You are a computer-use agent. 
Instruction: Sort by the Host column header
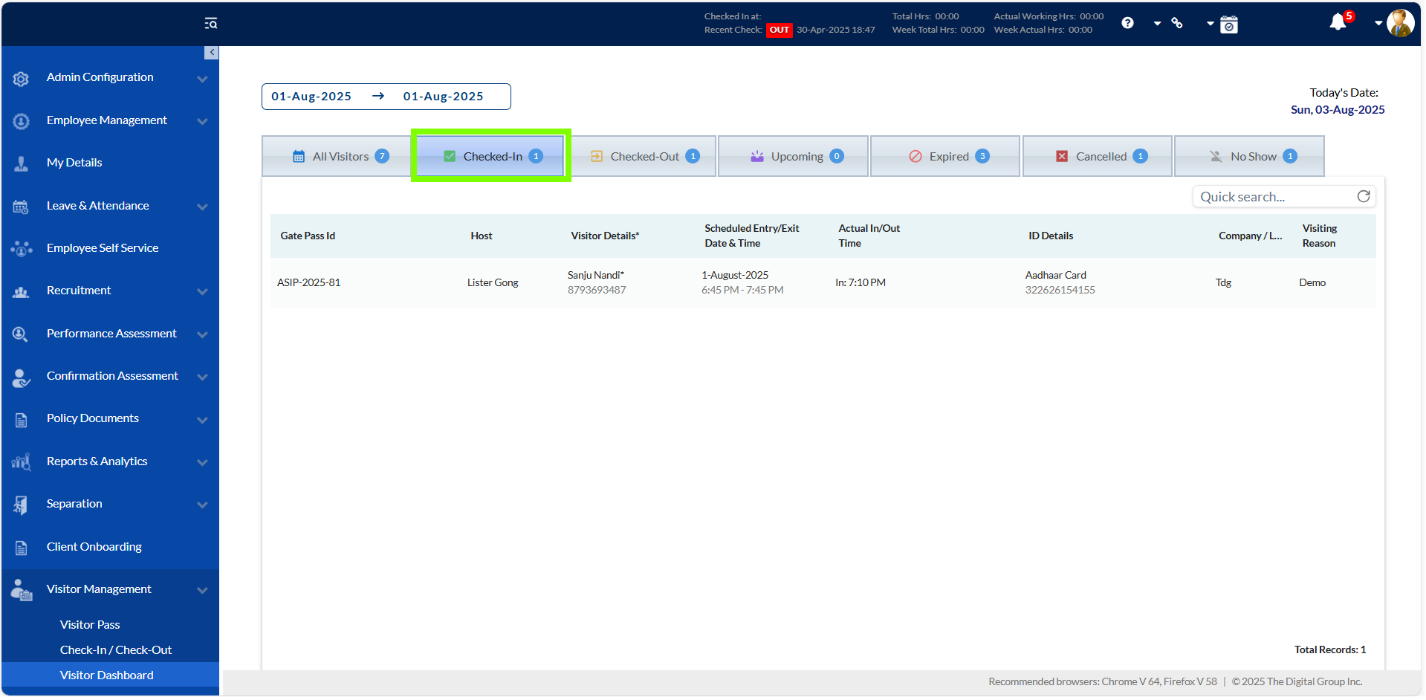[x=481, y=236]
